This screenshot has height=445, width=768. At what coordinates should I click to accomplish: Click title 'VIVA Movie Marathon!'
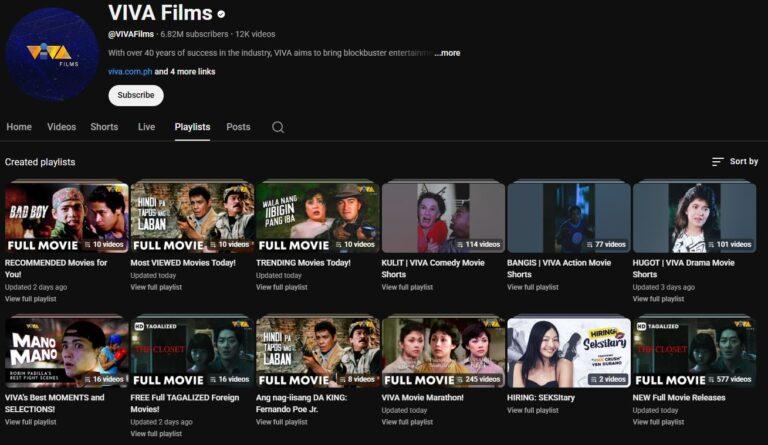[423, 398]
